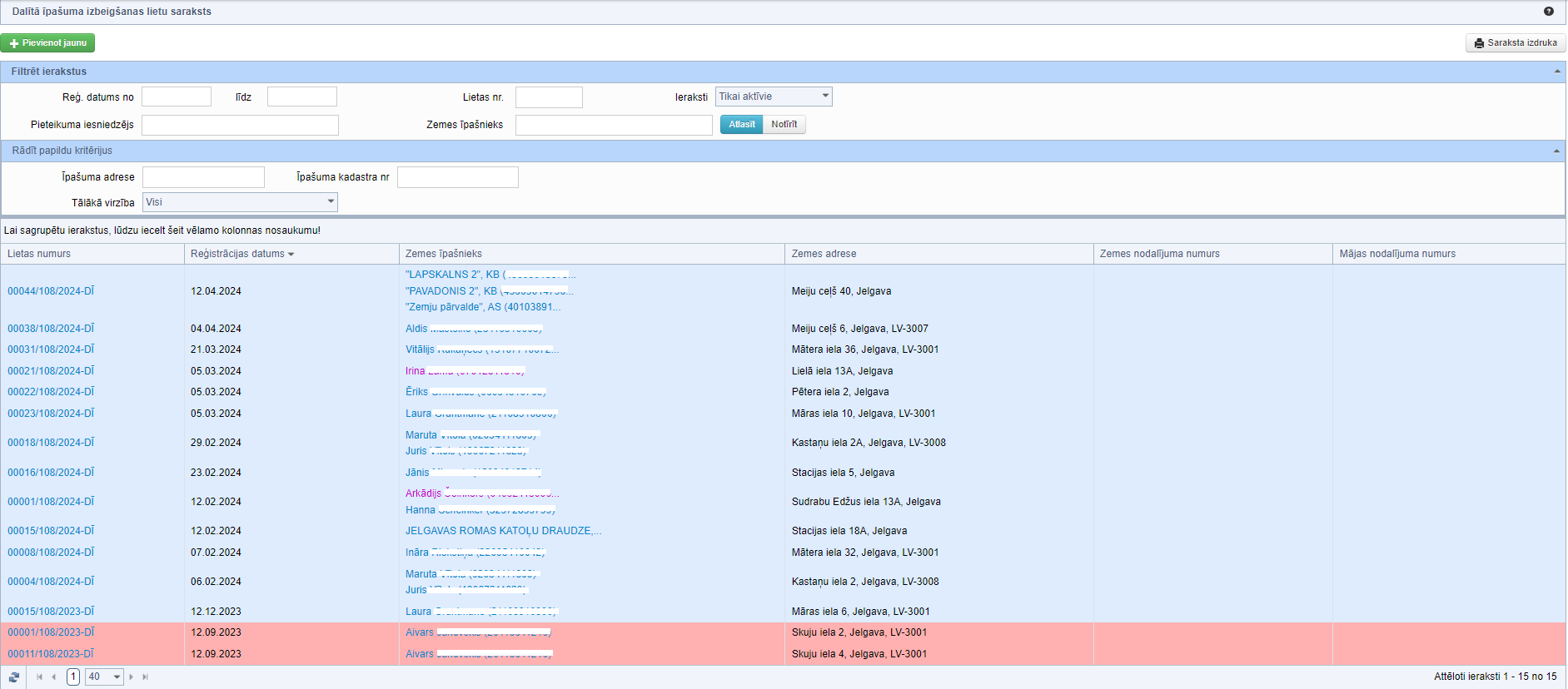Click the Zemes īpašnieks filter field
This screenshot has width=1568, height=689.
[x=614, y=125]
